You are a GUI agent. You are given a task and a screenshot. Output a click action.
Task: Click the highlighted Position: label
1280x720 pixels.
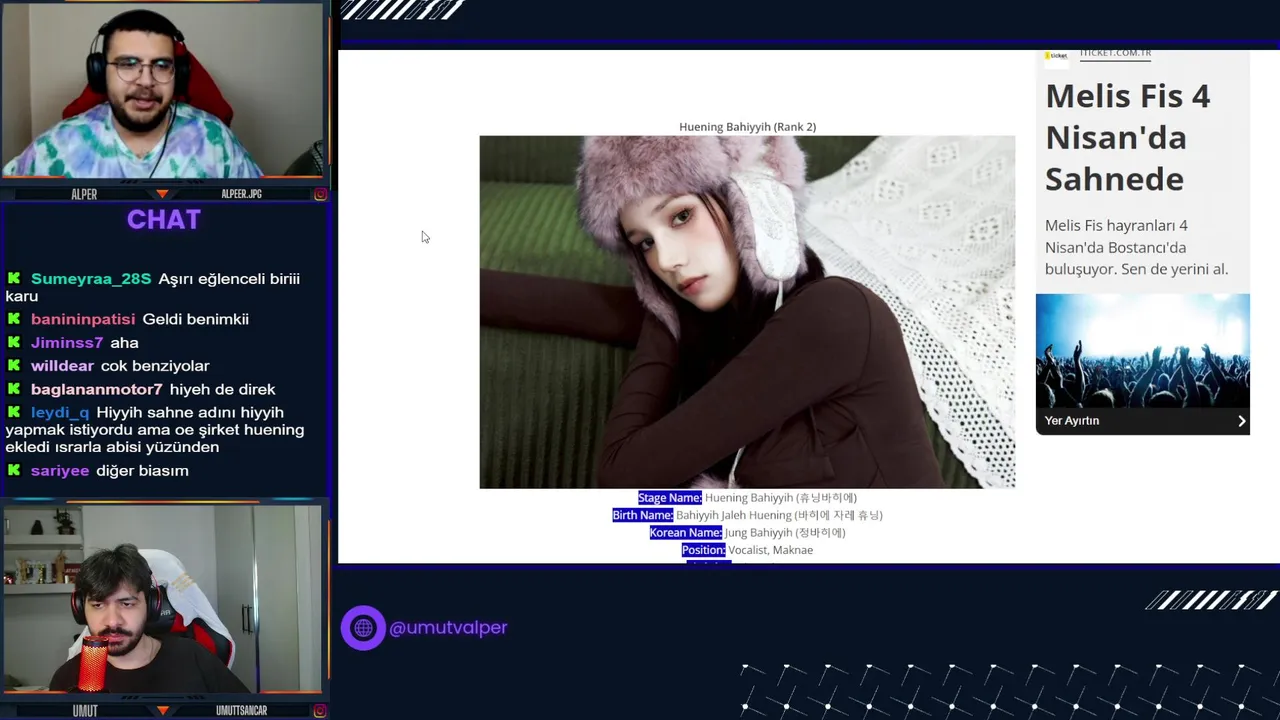(x=704, y=550)
